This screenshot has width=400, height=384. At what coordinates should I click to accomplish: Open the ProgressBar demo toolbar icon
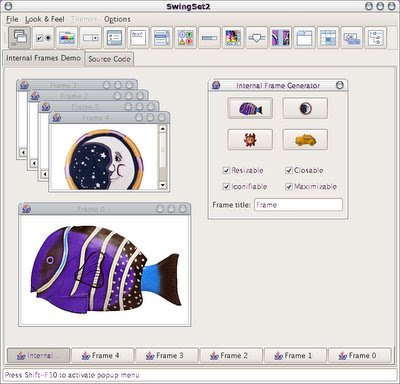209,38
